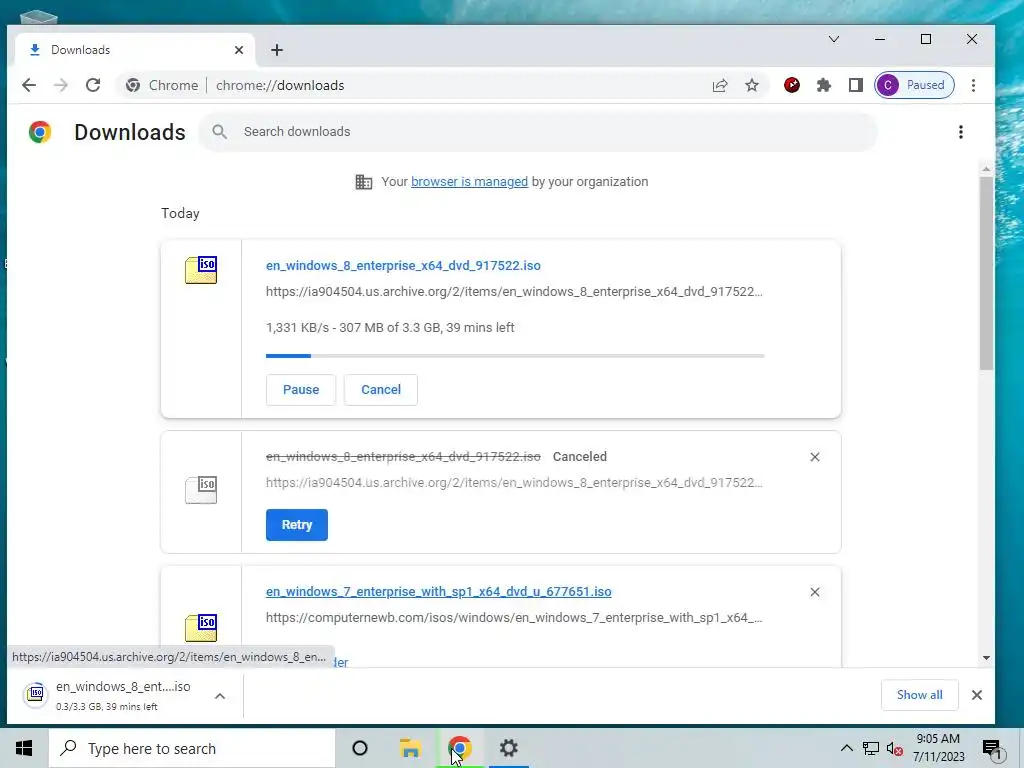Open the tab search dropdown chevron

[x=834, y=39]
